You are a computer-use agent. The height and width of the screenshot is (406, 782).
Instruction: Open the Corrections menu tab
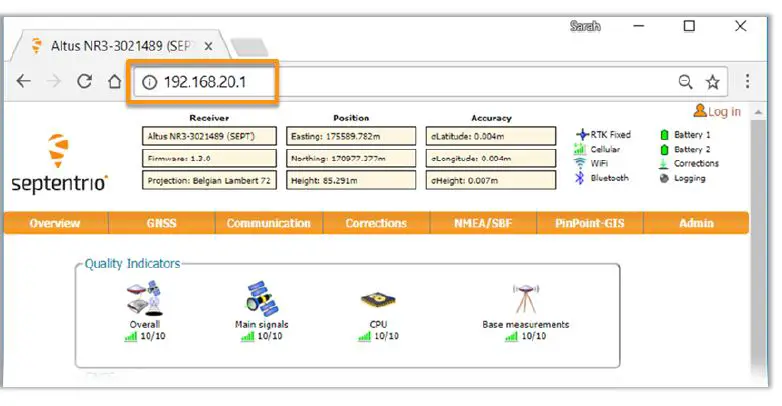pos(376,223)
